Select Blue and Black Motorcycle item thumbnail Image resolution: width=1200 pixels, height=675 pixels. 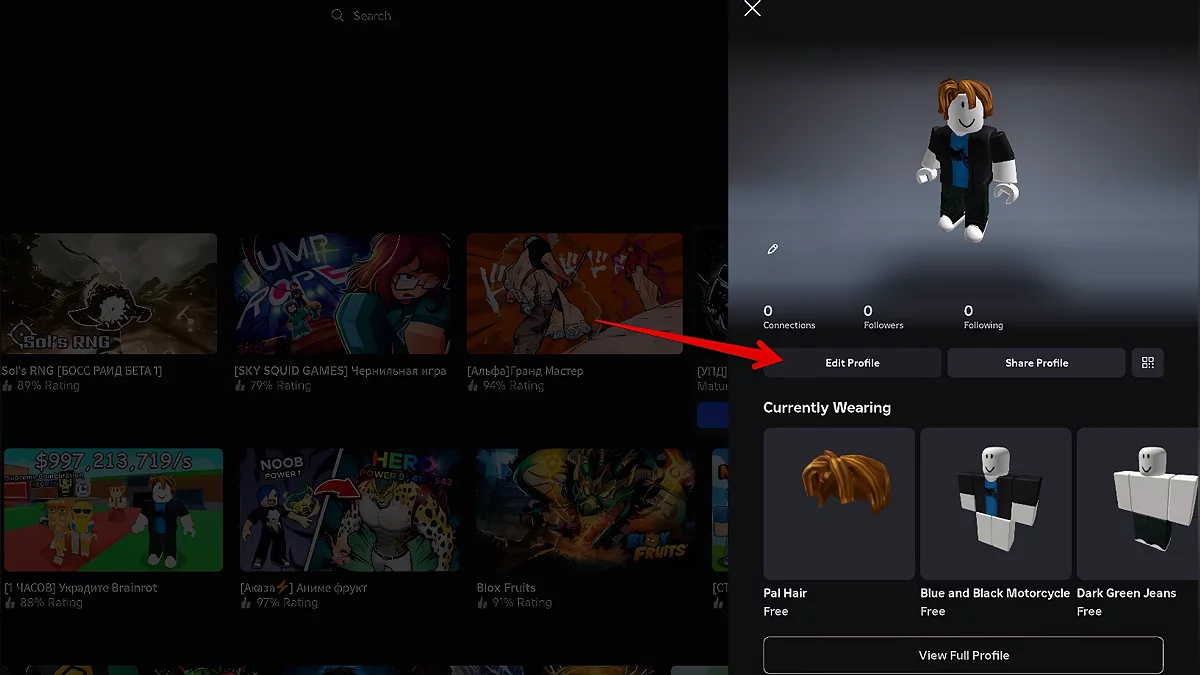pos(996,504)
